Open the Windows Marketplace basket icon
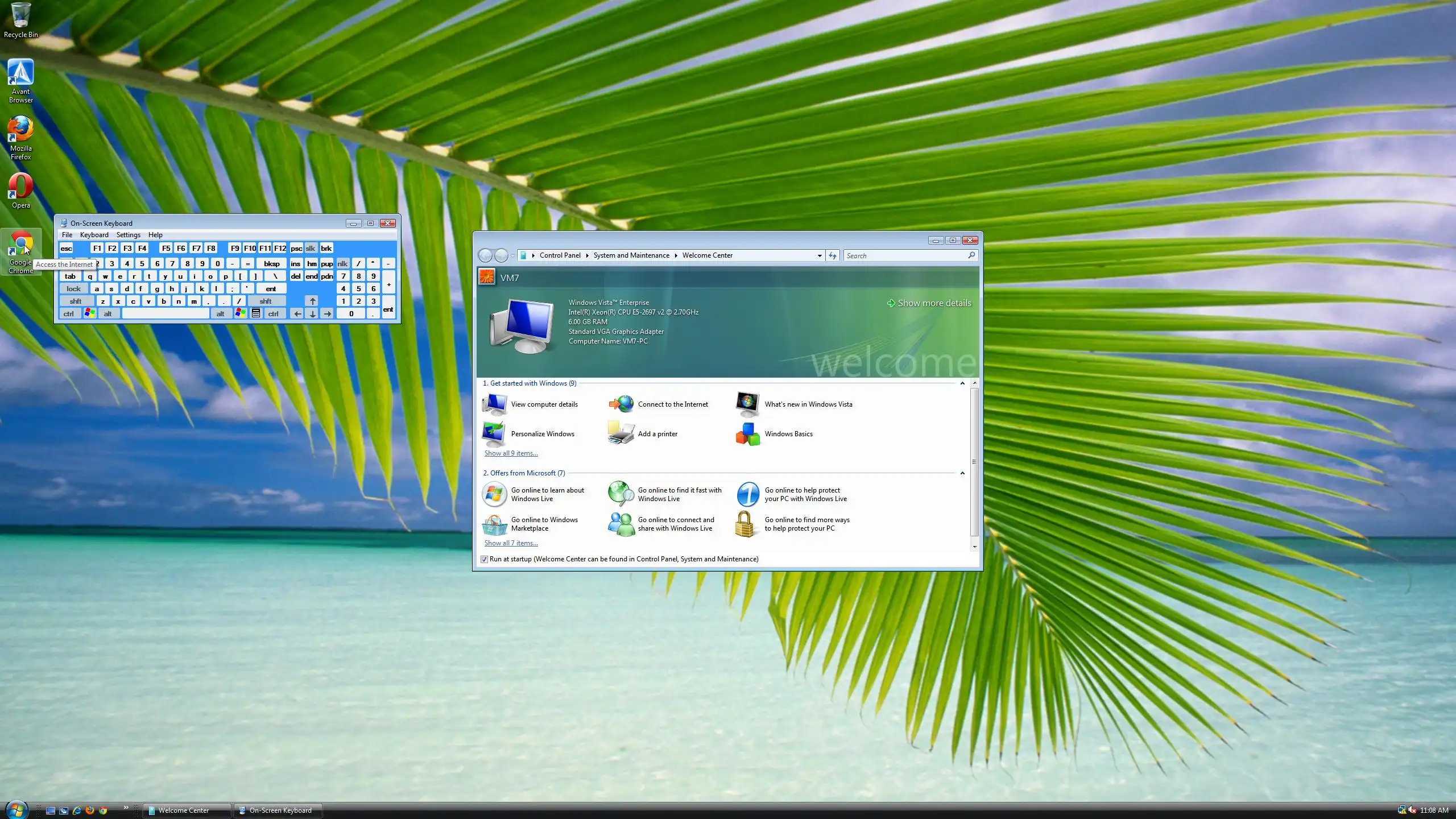The height and width of the screenshot is (819, 1456). pyautogui.click(x=494, y=524)
